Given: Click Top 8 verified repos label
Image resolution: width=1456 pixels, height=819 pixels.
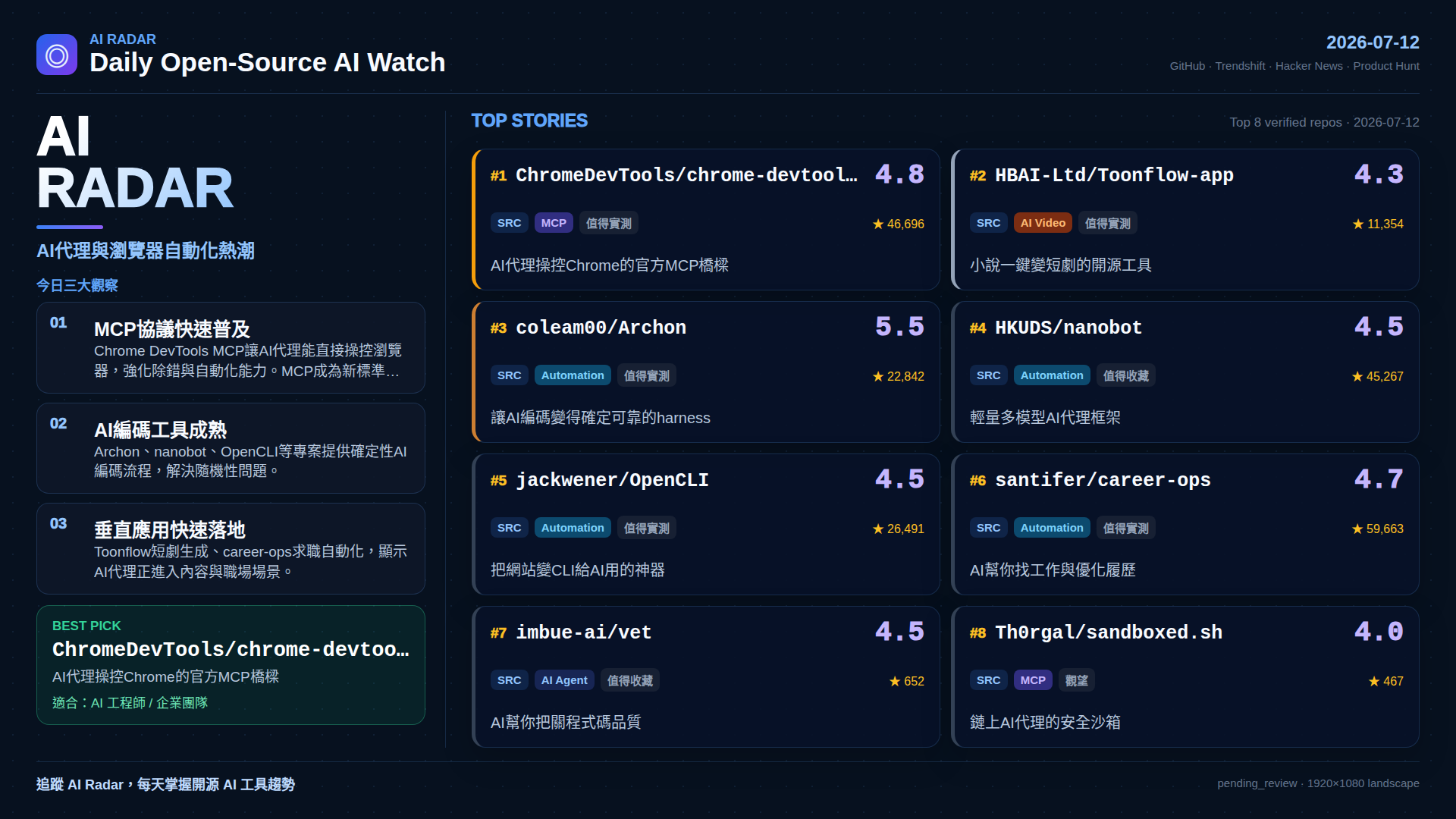Looking at the screenshot, I should click(x=1324, y=122).
